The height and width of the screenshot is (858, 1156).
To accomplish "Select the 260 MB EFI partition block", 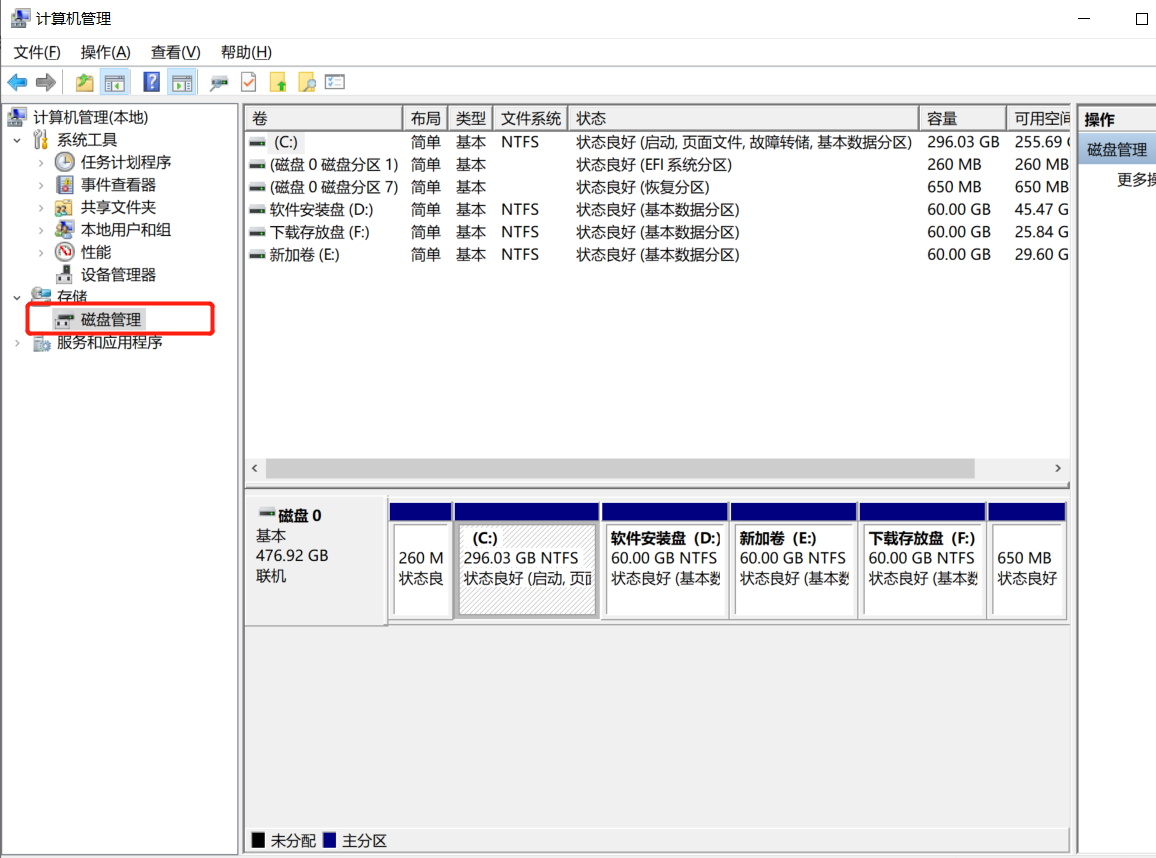I will click(420, 562).
